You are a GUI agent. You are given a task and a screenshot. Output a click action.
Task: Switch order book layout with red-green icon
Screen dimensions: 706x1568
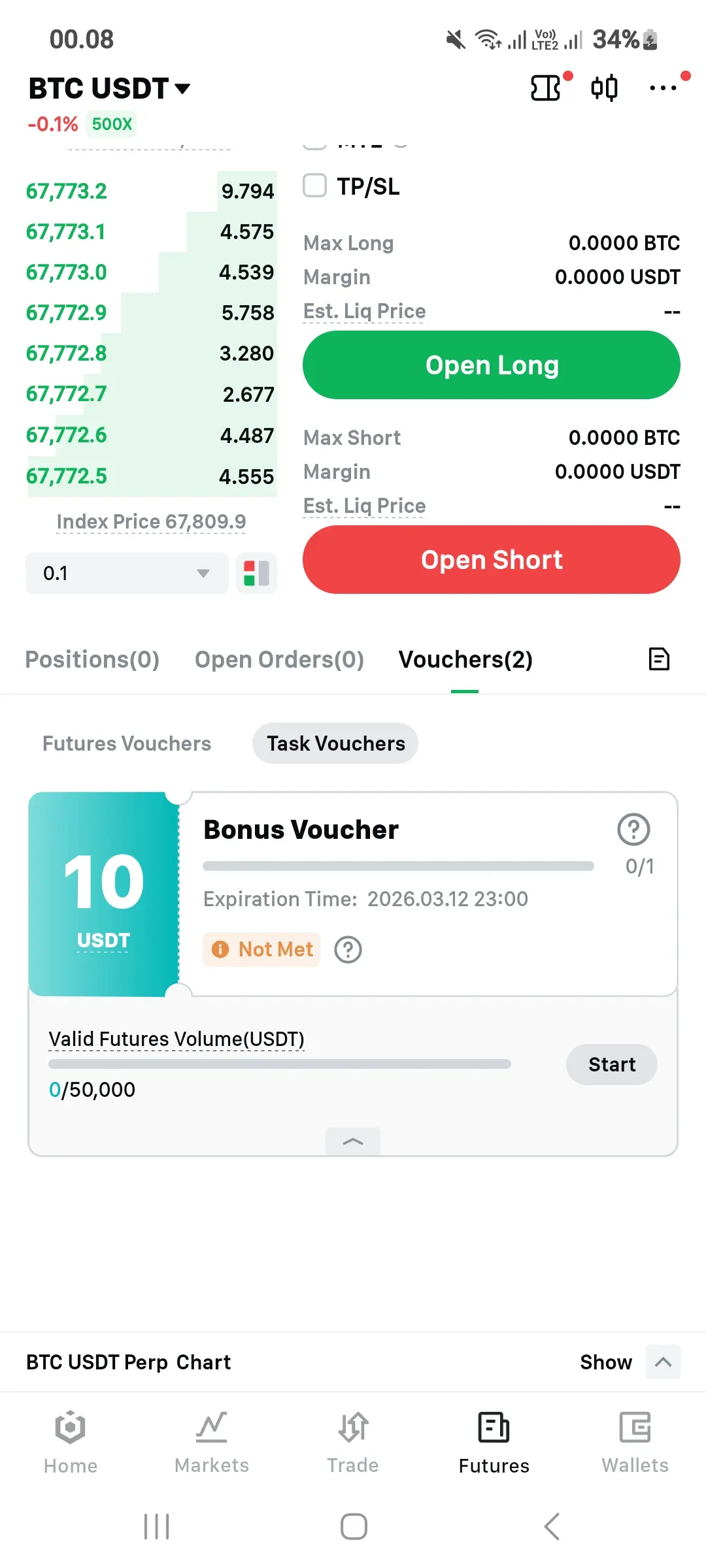tap(256, 573)
